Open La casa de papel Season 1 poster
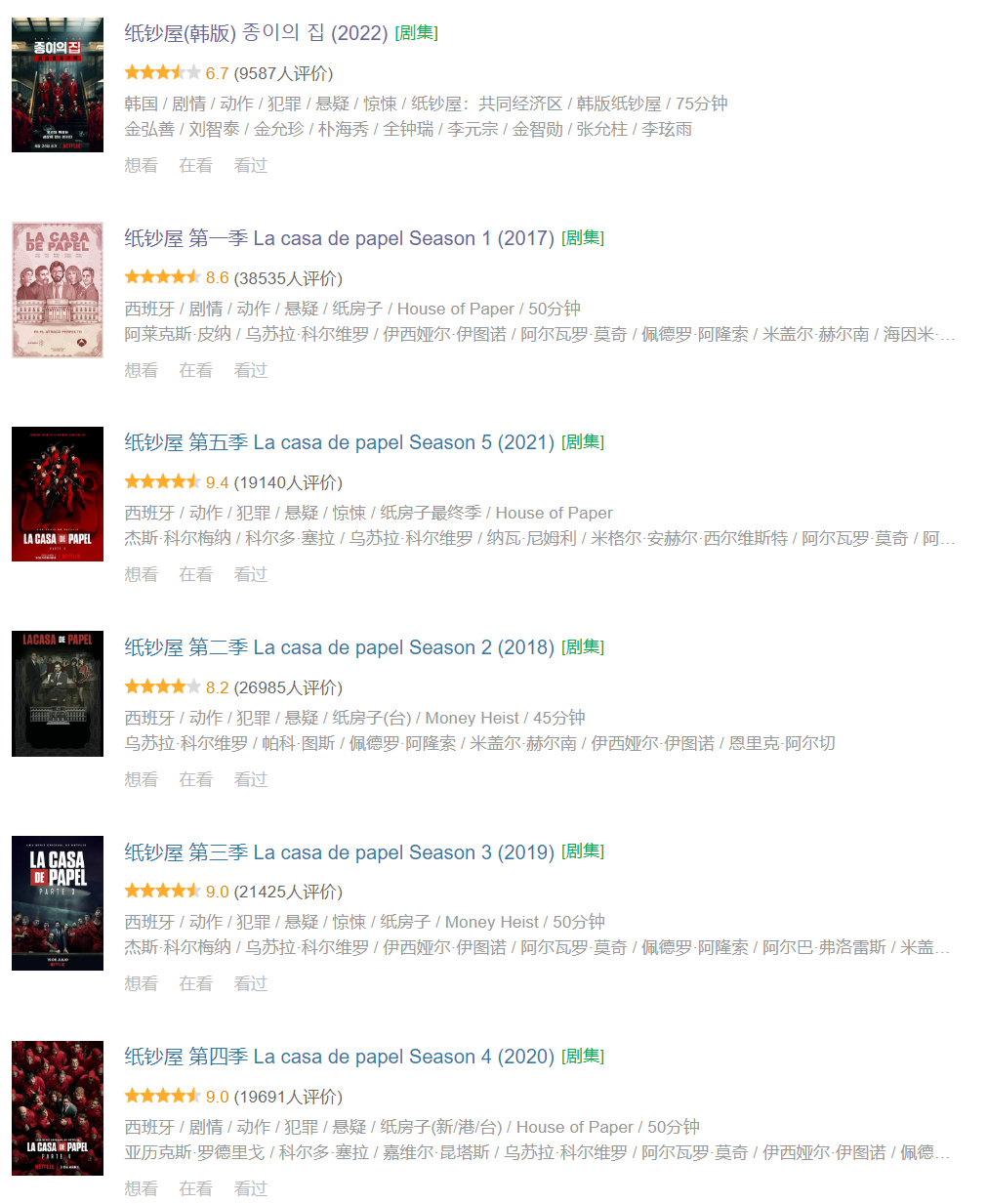 pos(58,289)
